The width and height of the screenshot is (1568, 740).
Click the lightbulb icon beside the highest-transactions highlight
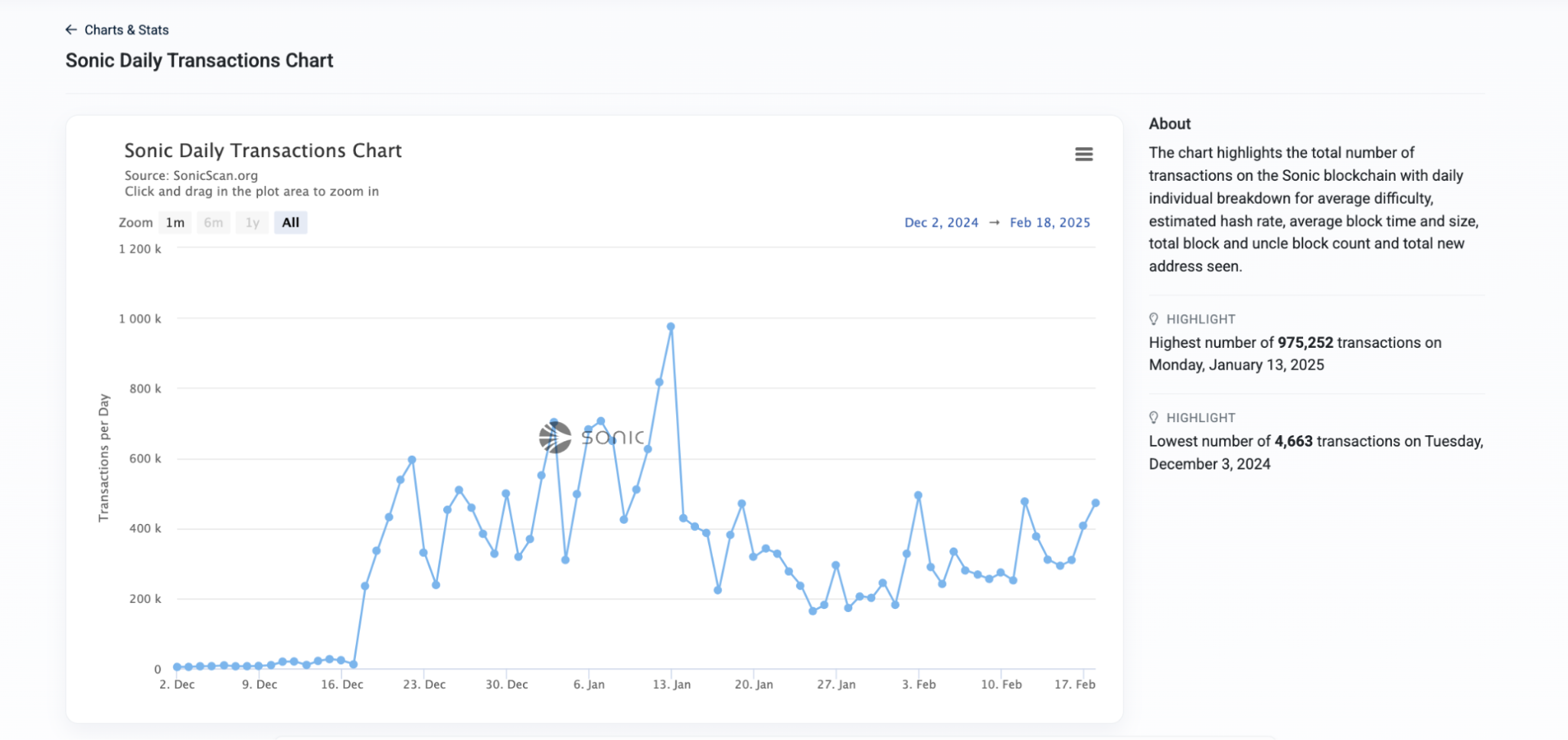tap(1154, 319)
